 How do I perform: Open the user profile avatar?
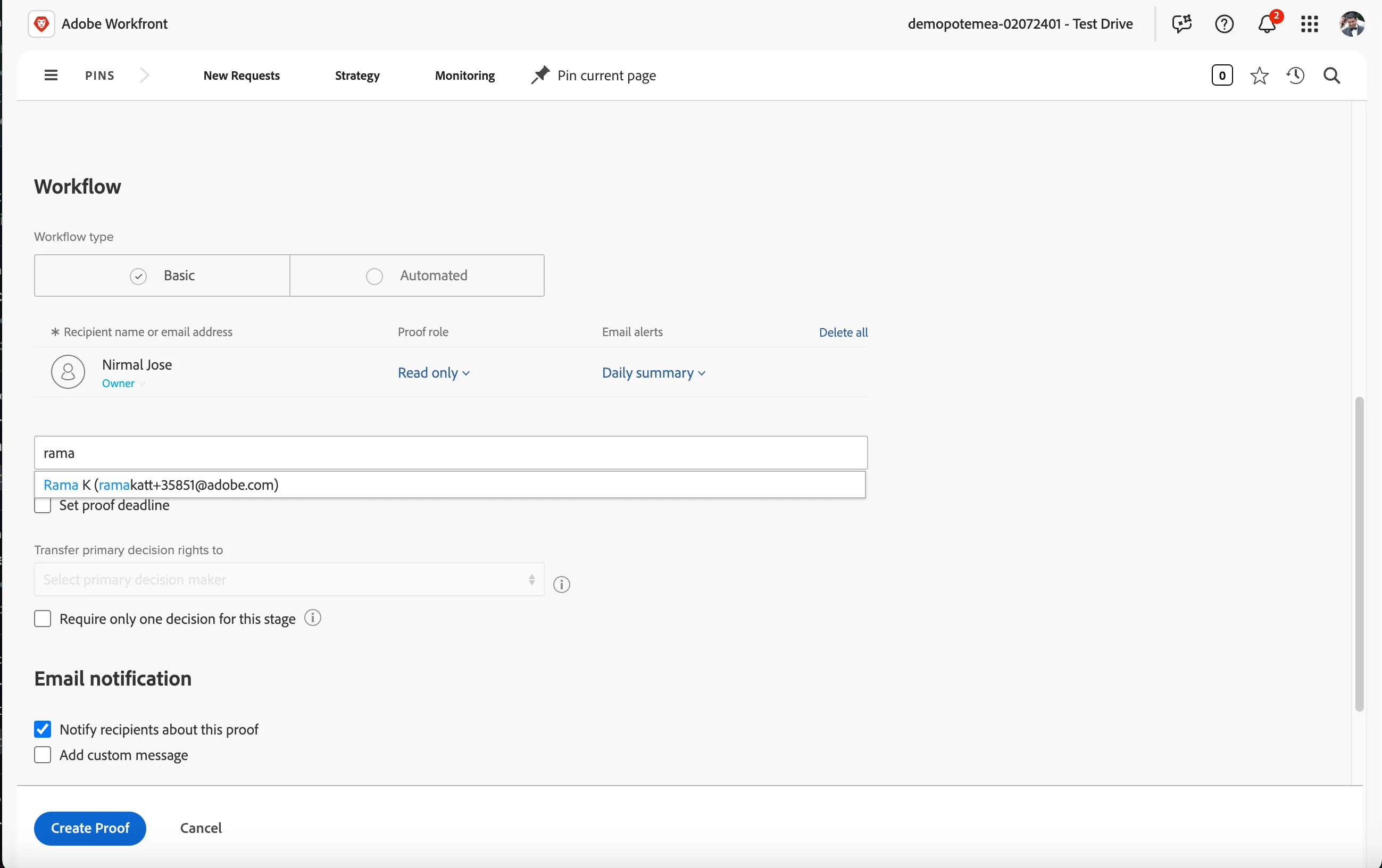coord(1352,24)
